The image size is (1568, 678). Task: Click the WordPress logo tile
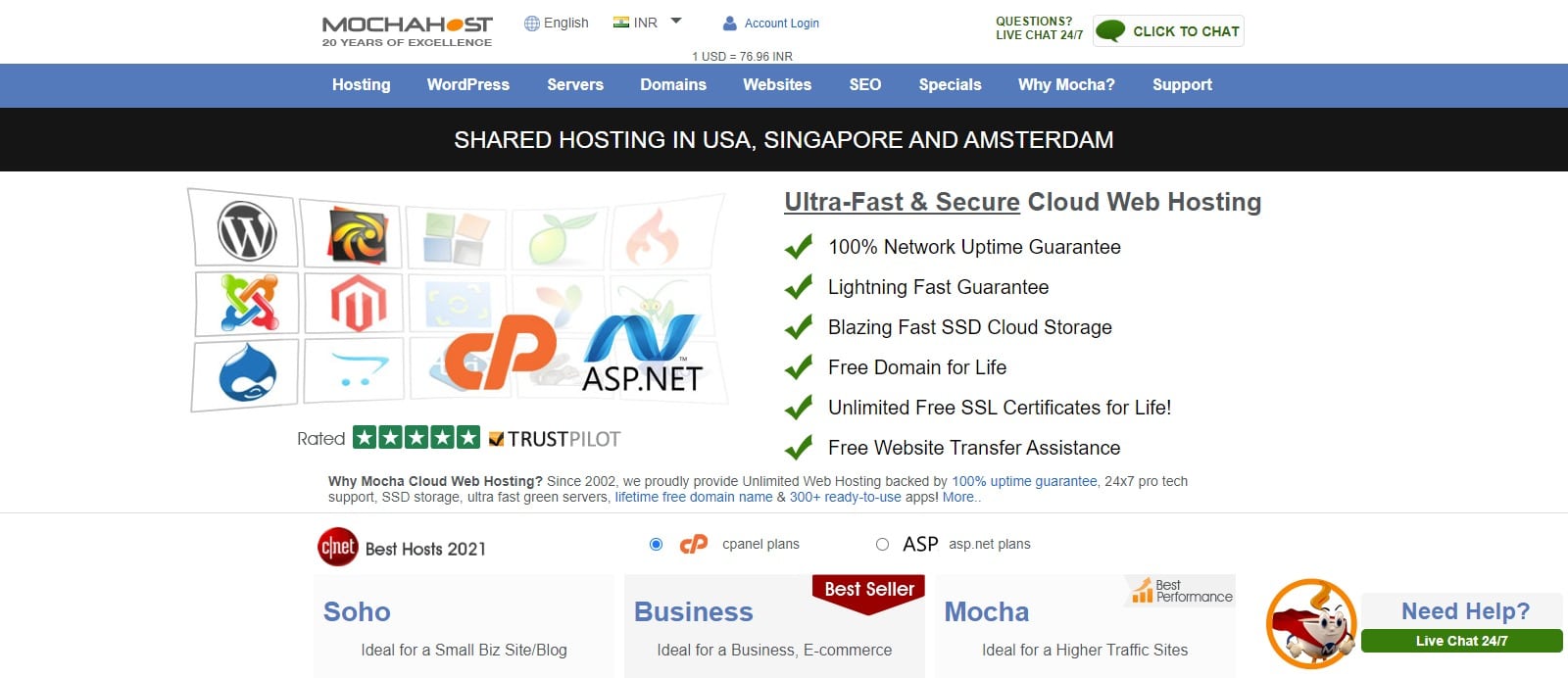point(246,230)
